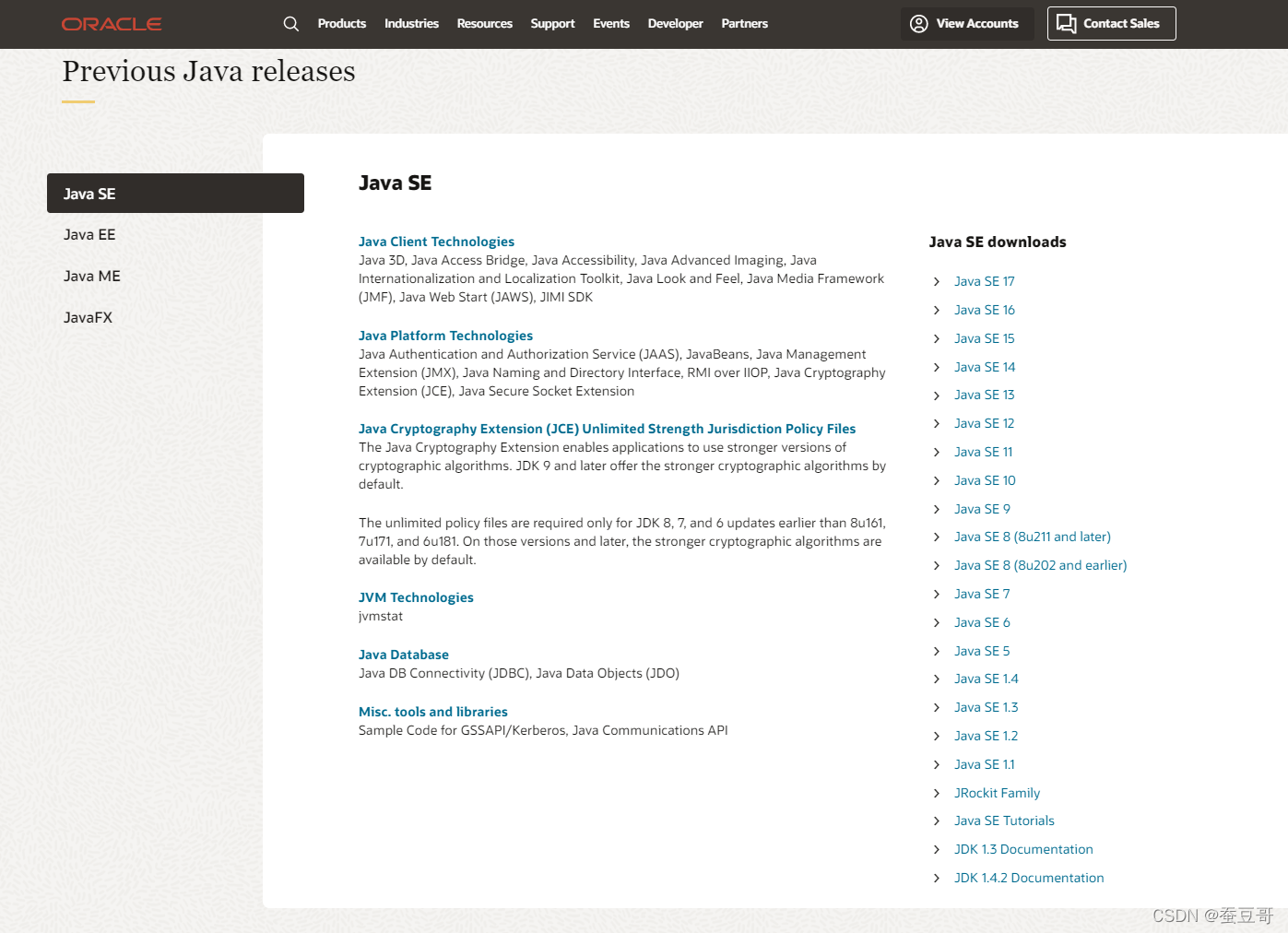Open the search magnifier icon
The width and height of the screenshot is (1288, 933).
click(x=290, y=24)
